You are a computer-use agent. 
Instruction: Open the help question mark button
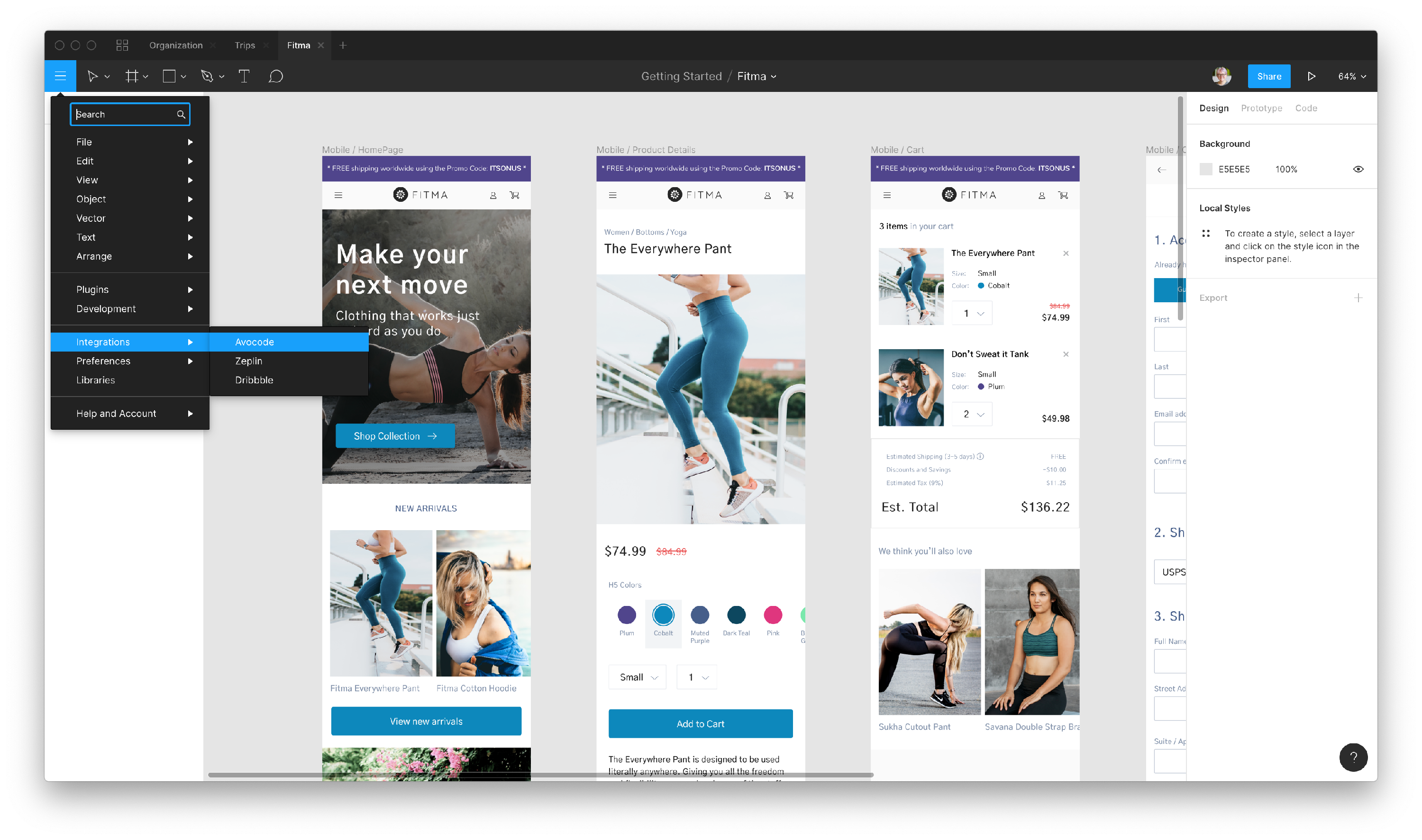1353,757
